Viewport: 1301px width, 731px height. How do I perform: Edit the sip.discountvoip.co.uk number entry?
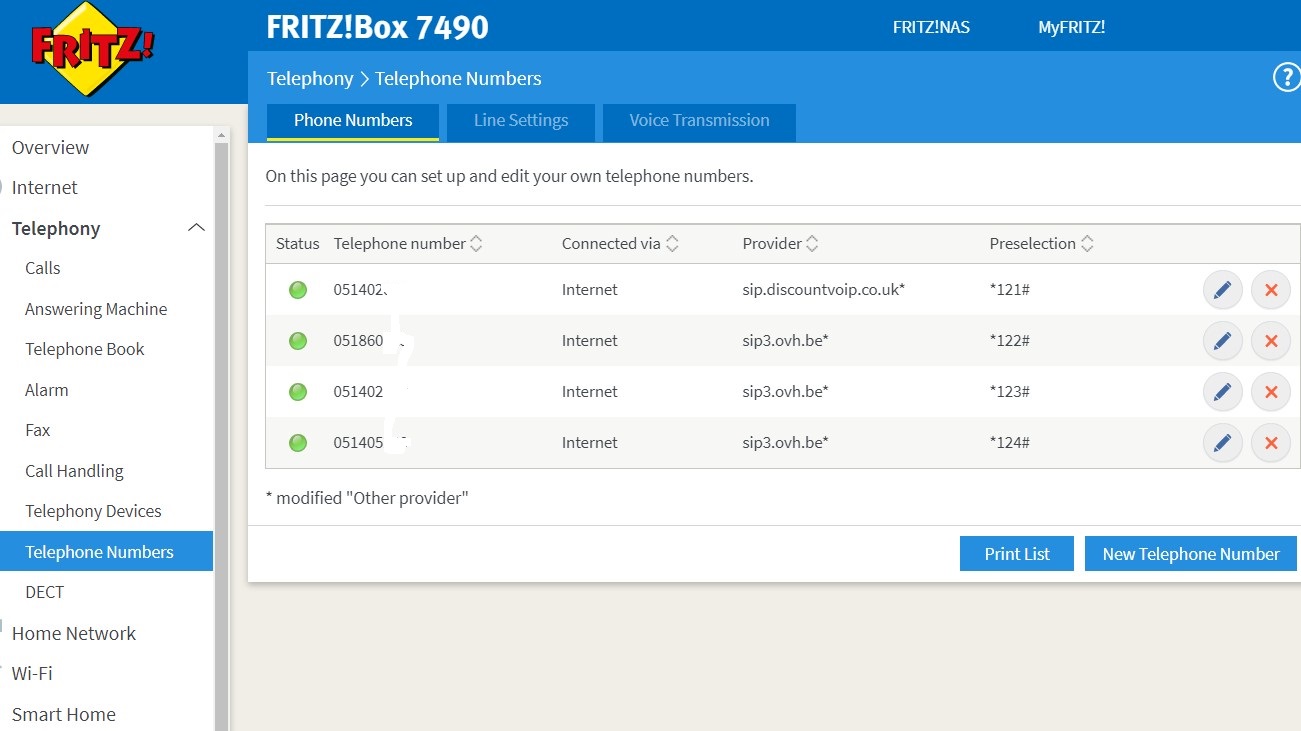(1221, 290)
